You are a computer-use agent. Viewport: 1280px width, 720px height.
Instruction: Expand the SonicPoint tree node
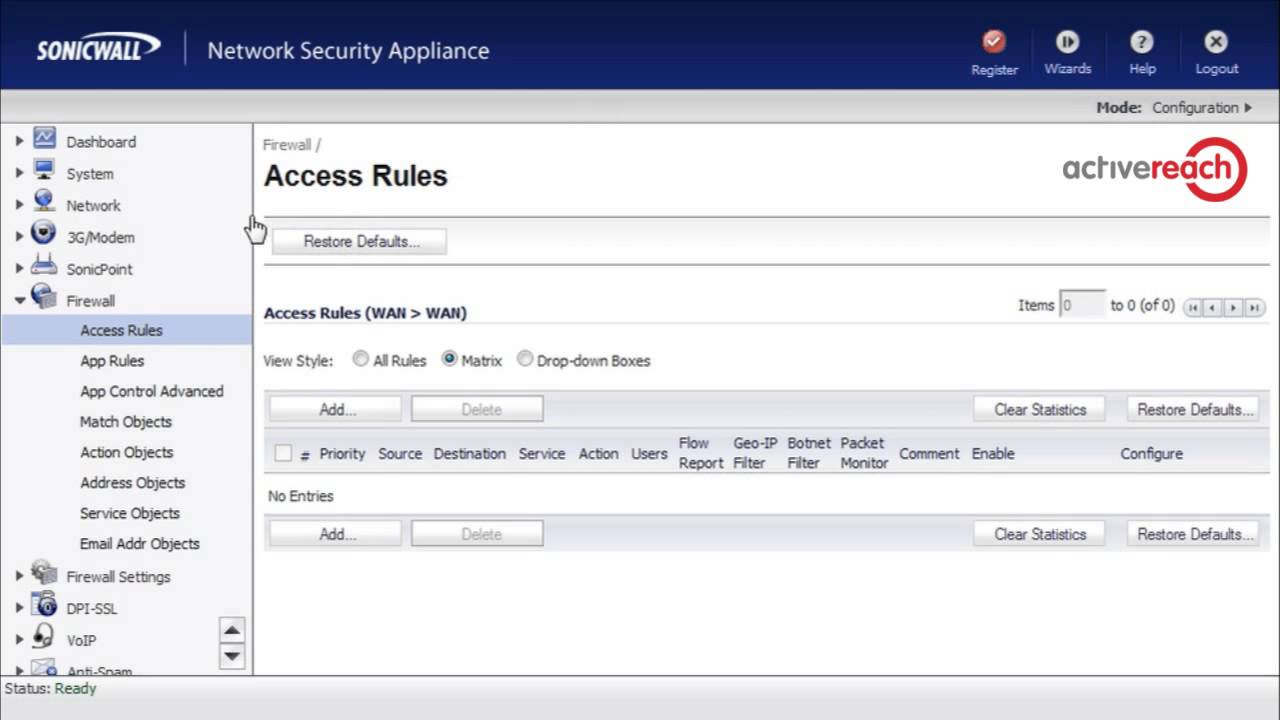tap(19, 269)
